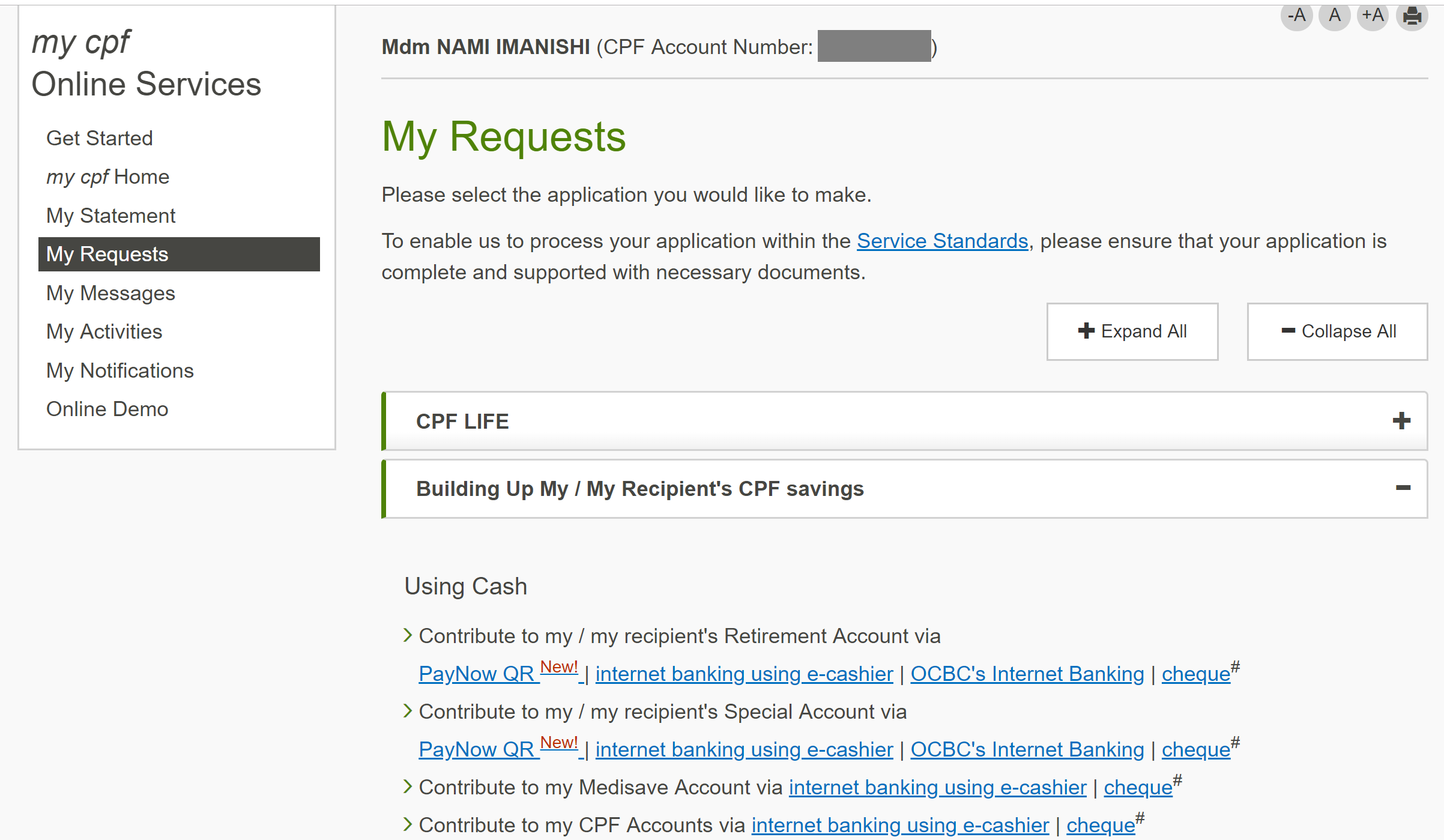Screen dimensions: 1444x840
Task: Open My Statement in sidebar
Action: pos(110,216)
